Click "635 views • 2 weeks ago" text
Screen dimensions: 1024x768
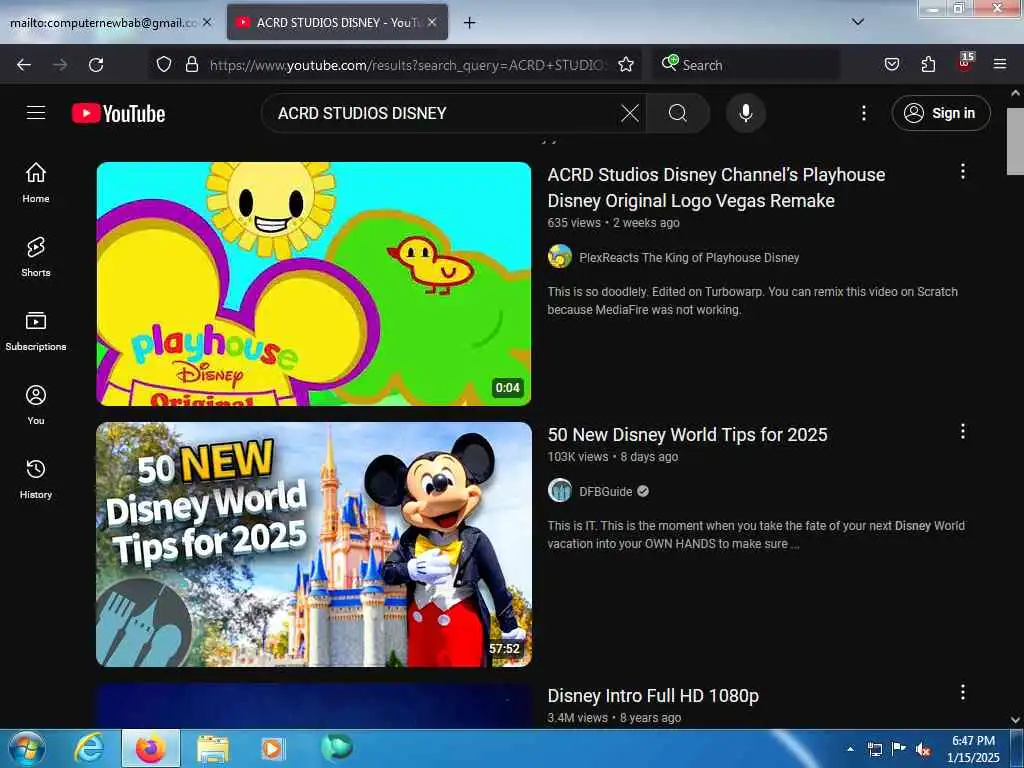click(613, 223)
